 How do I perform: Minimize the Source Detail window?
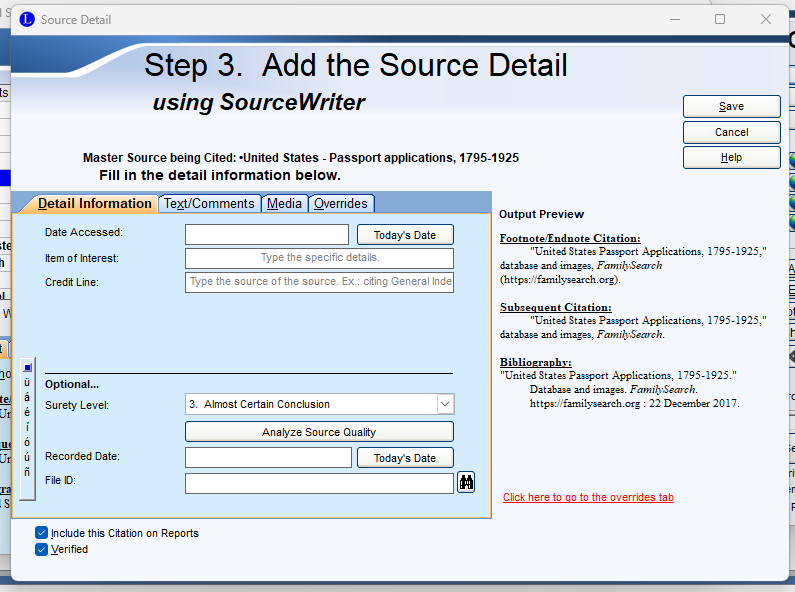(x=674, y=19)
